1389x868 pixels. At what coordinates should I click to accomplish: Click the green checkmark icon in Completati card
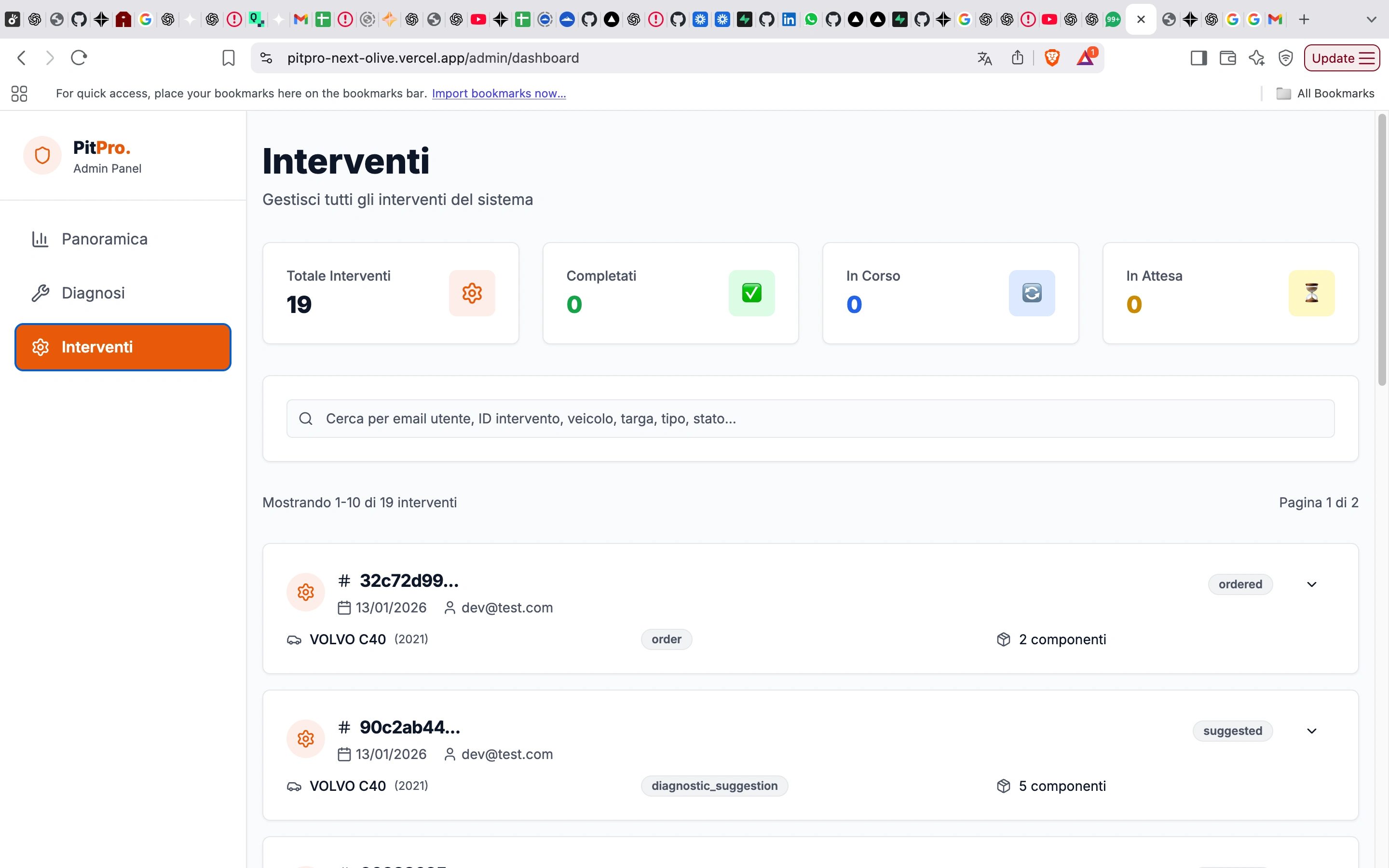(x=751, y=293)
